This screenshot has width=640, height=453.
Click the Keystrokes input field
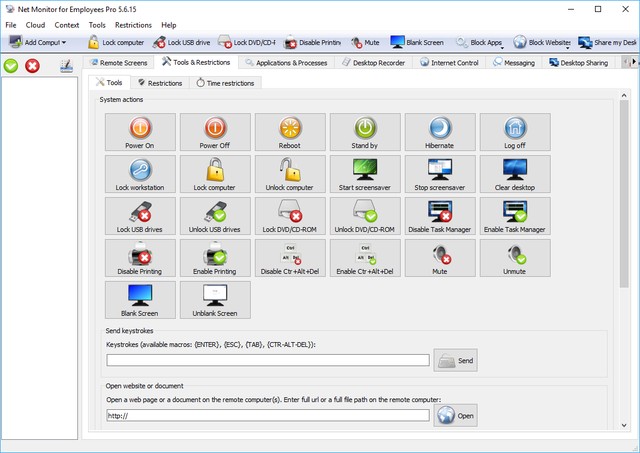point(267,360)
